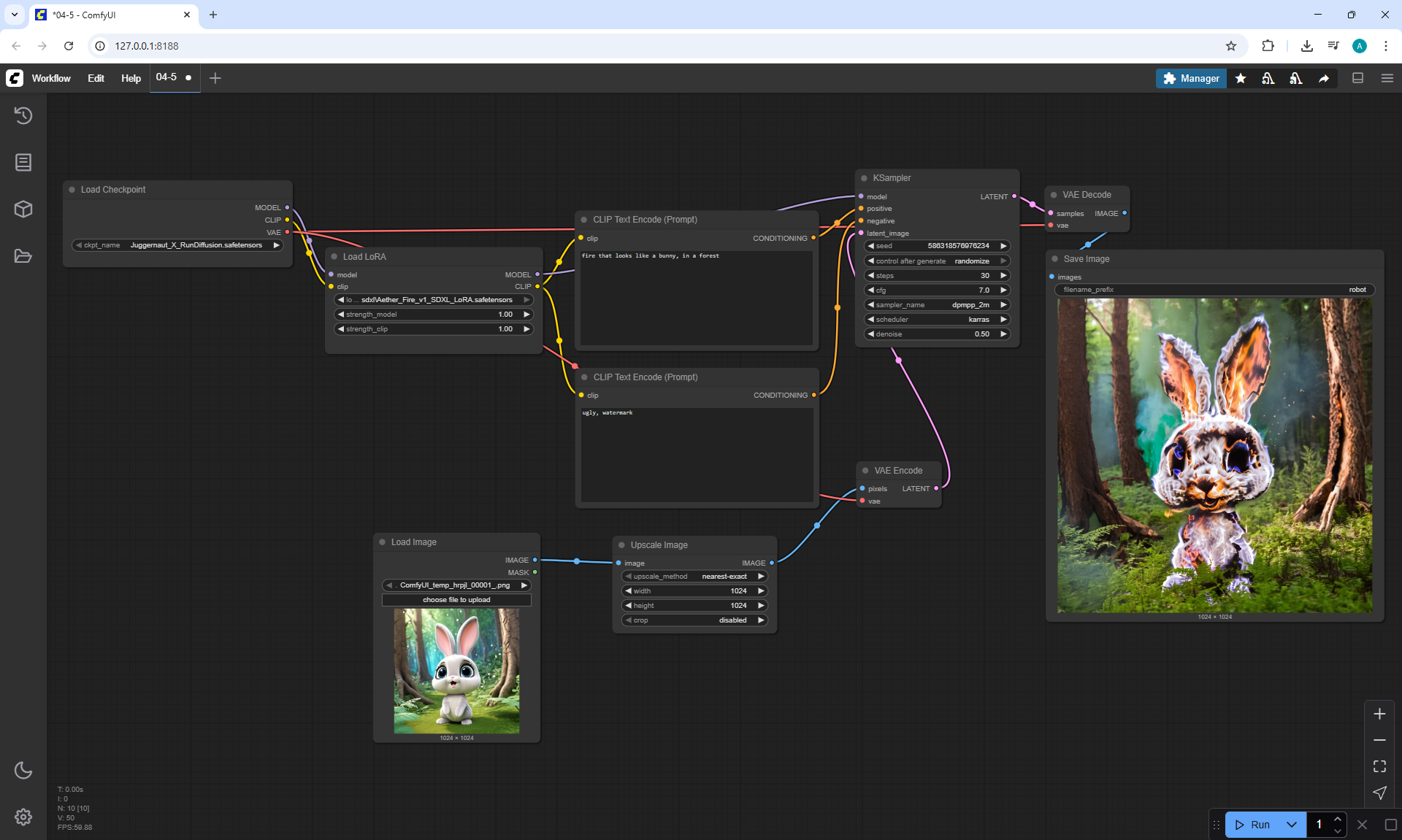
Task: Toggle the bottom panel icon
Action: [x=1358, y=78]
